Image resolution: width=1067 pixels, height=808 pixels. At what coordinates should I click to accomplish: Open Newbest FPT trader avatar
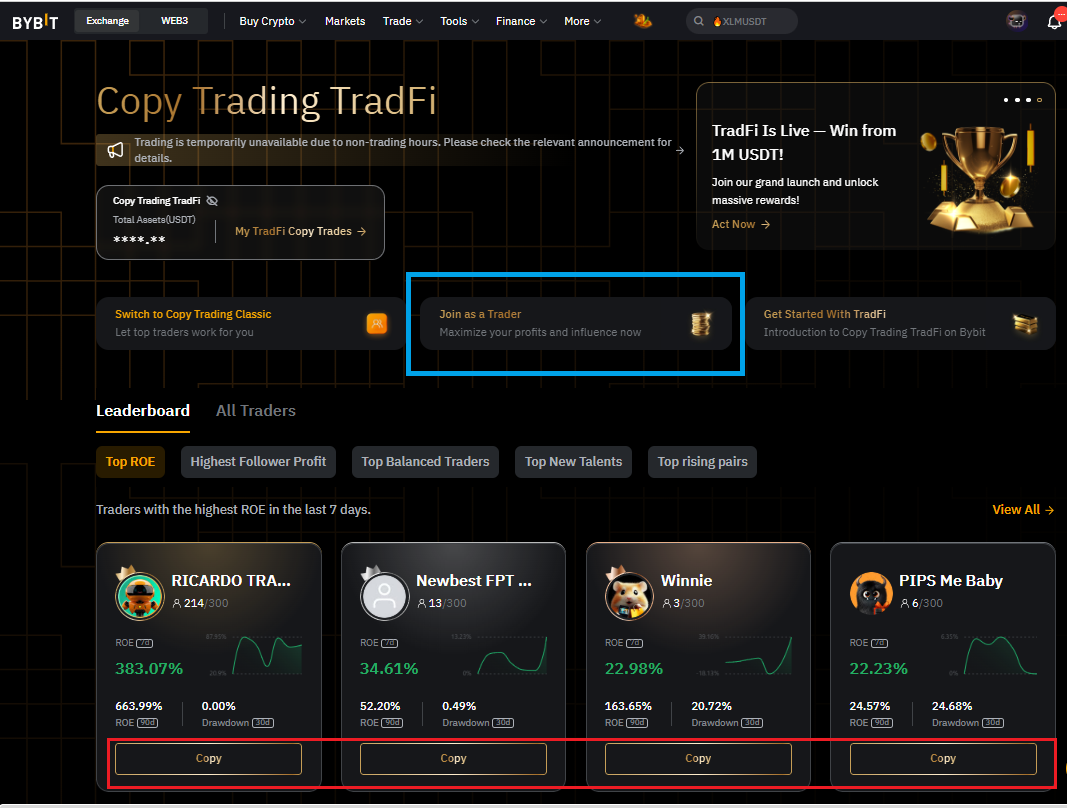click(384, 596)
